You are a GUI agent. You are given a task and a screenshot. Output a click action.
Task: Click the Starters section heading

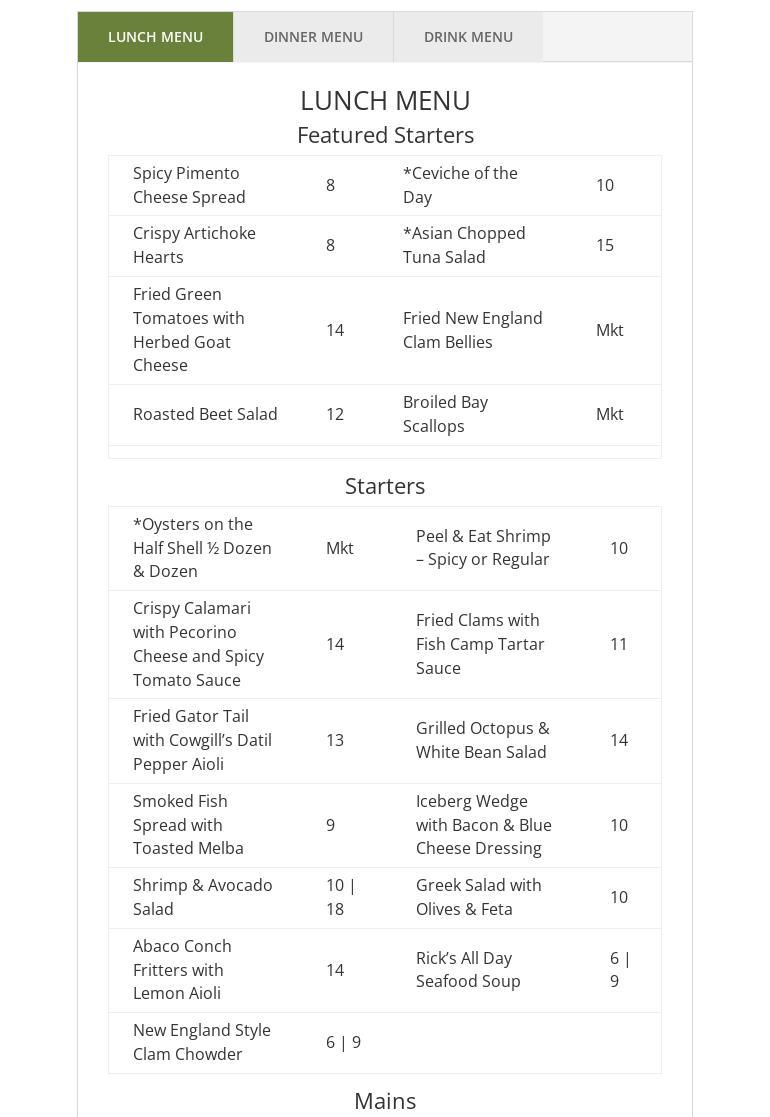(385, 486)
